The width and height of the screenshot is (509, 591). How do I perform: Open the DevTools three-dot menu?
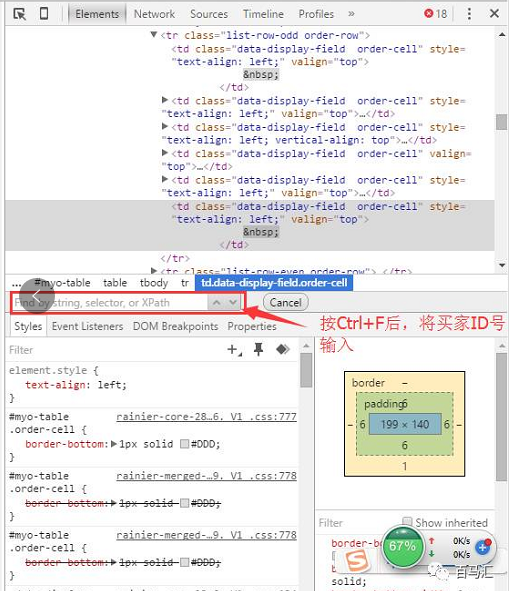tap(469, 14)
